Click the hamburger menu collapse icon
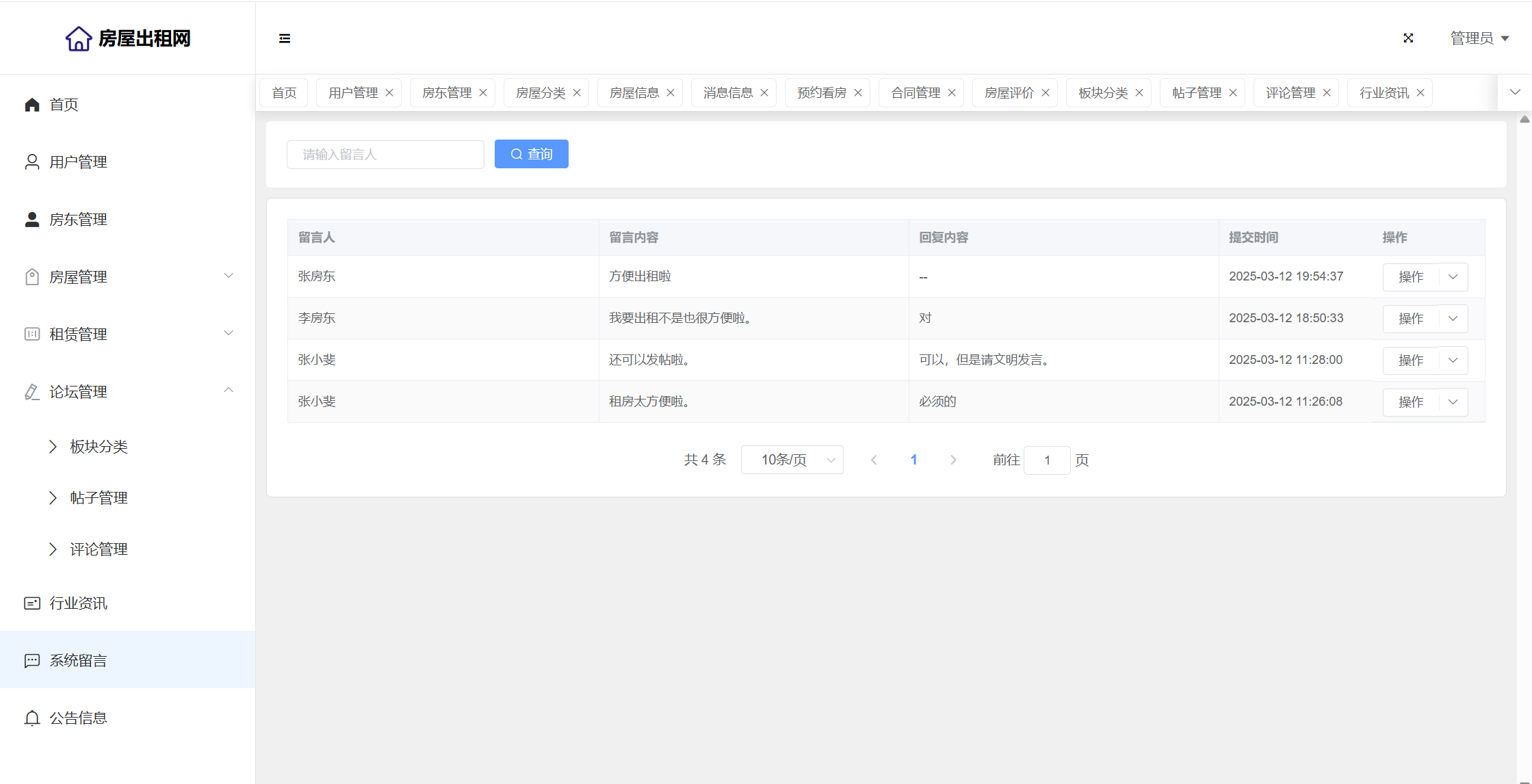 point(285,38)
